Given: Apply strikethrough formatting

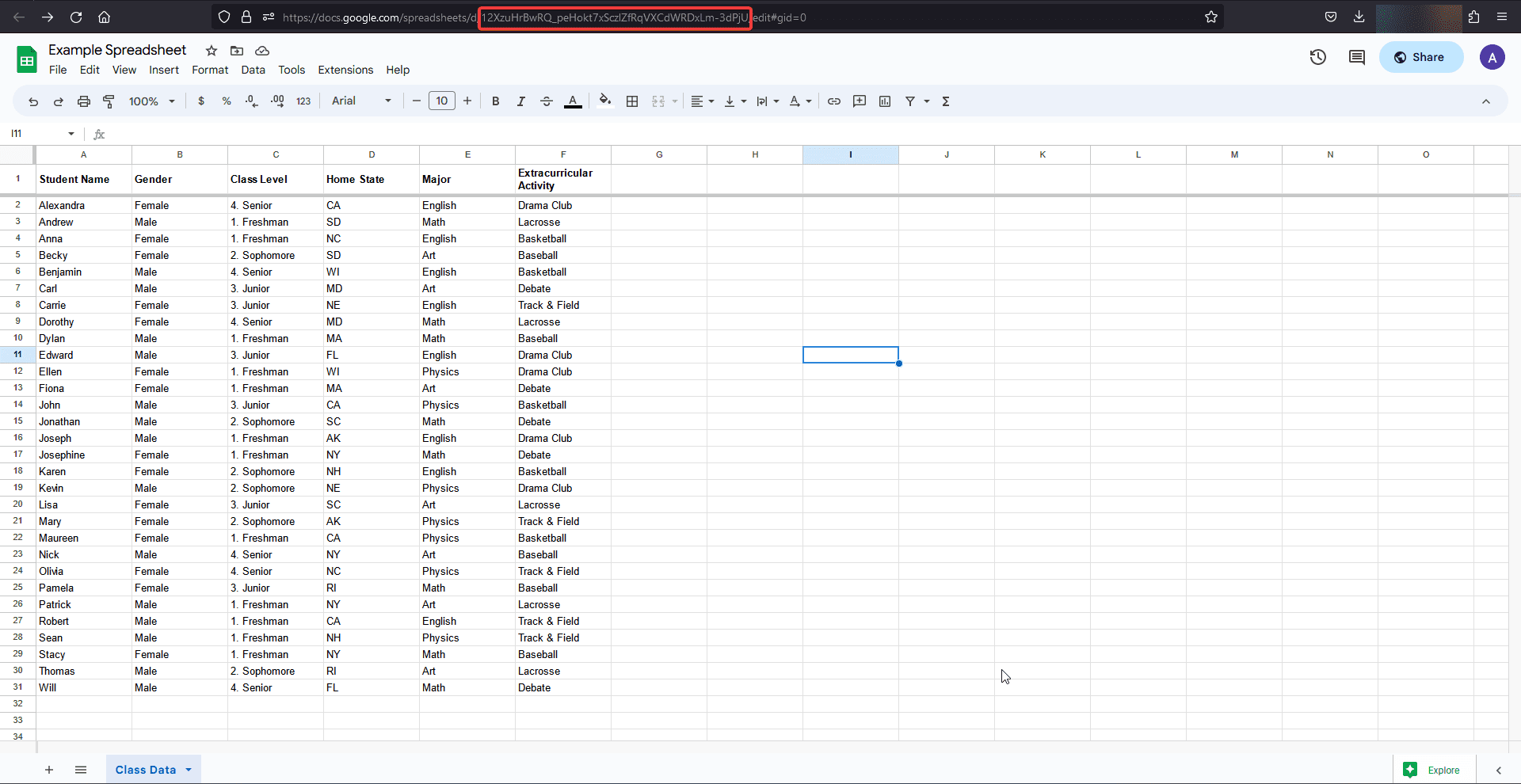Looking at the screenshot, I should 547,101.
